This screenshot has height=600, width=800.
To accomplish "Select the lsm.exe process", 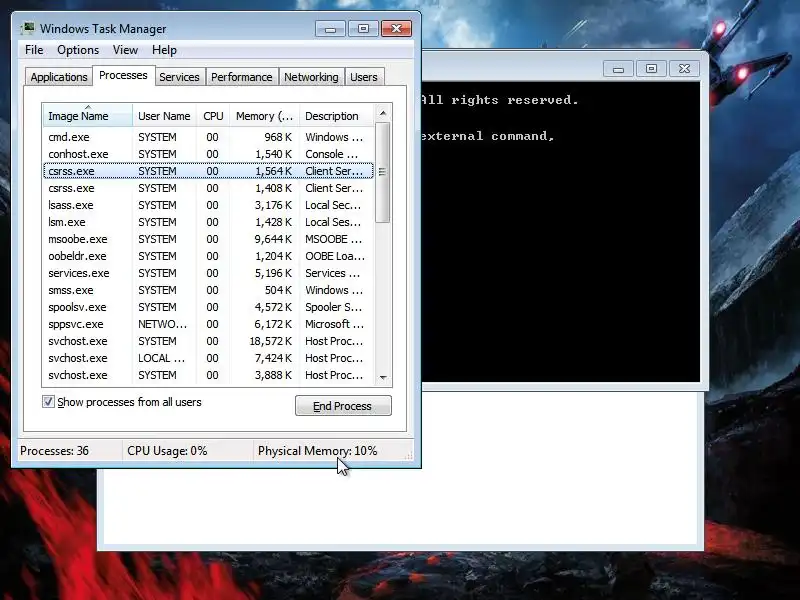I will pos(208,222).
